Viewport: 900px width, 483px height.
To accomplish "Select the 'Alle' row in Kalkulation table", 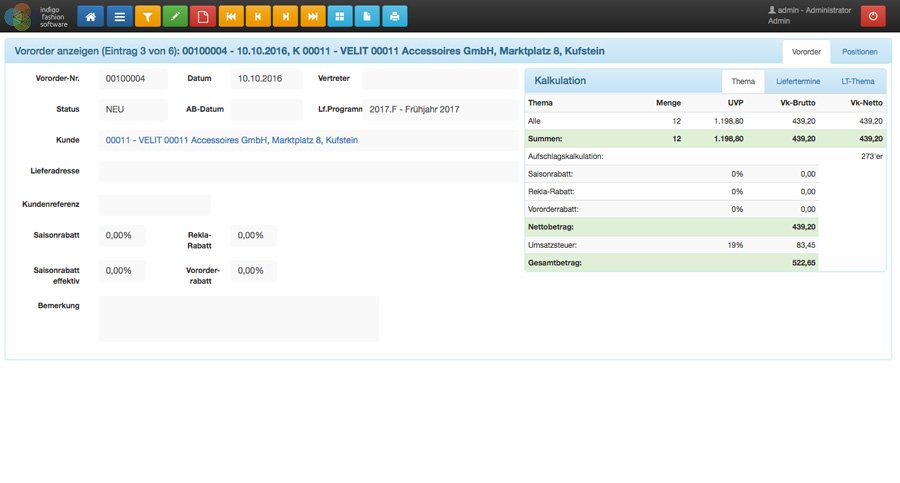I will (705, 121).
